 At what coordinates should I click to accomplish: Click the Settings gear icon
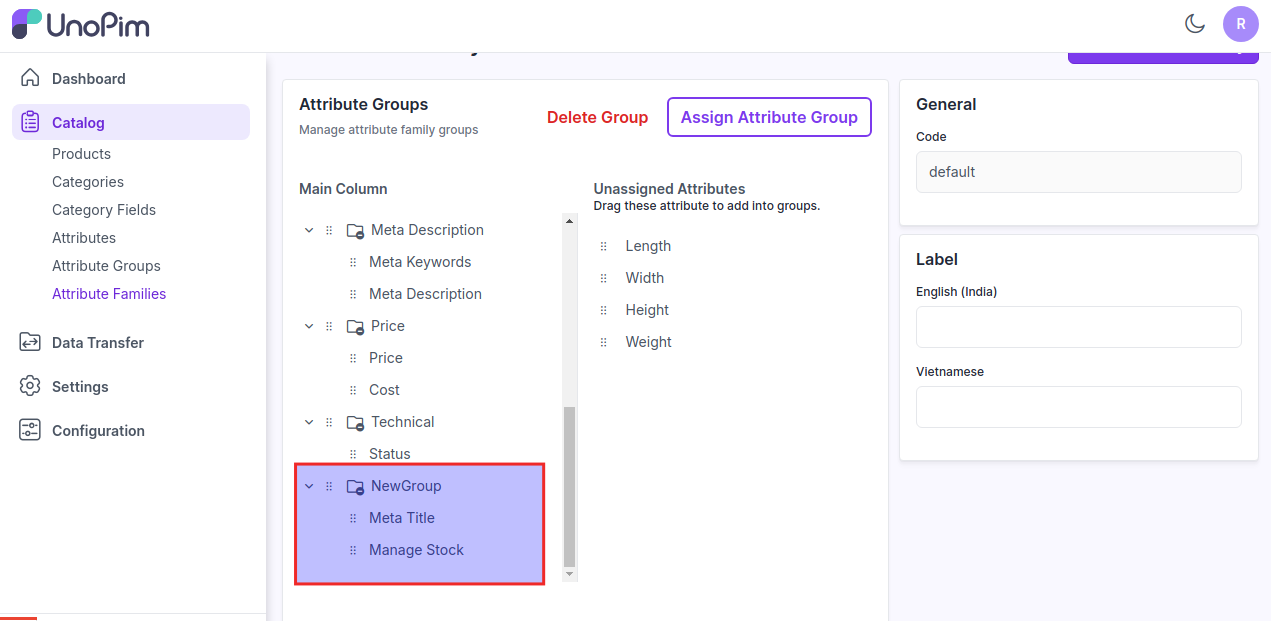(x=31, y=386)
